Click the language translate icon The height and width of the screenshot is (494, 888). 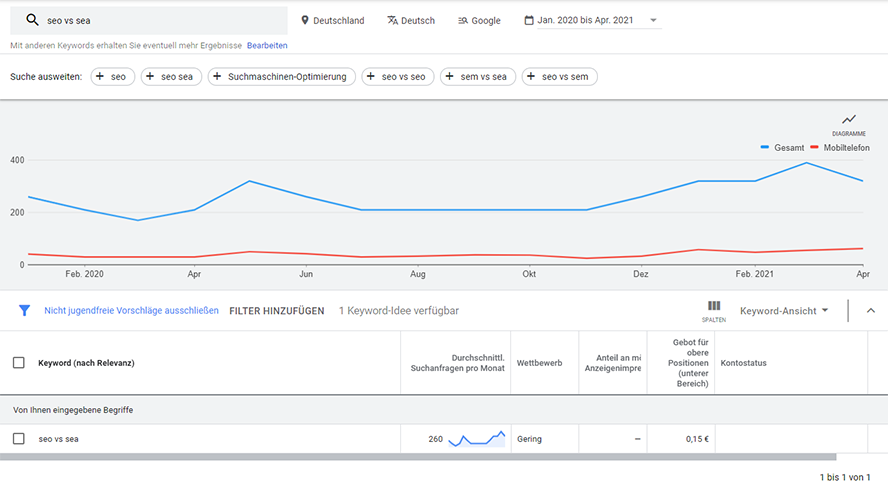pyautogui.click(x=392, y=20)
